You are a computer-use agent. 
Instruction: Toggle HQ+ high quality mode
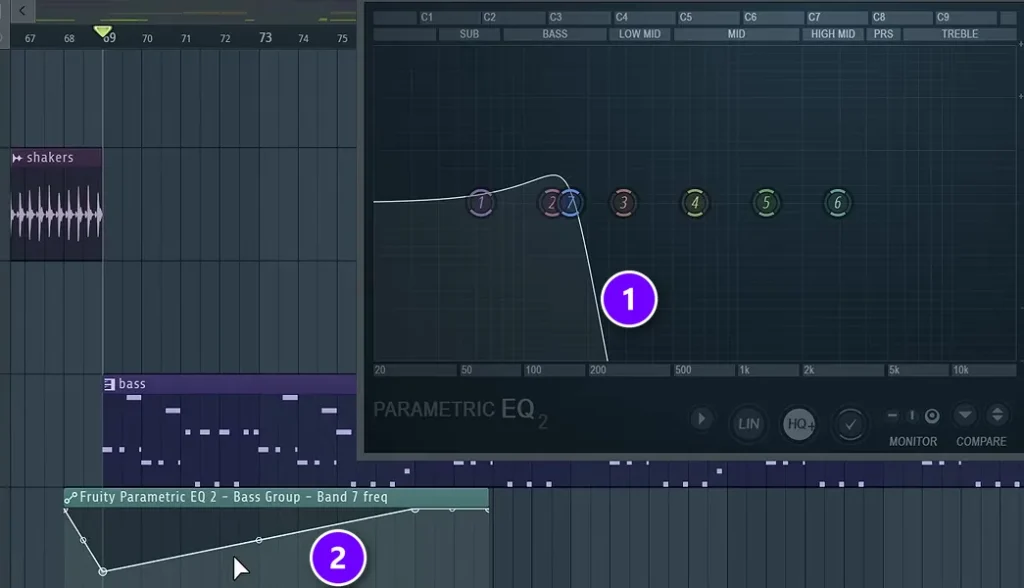click(x=799, y=424)
